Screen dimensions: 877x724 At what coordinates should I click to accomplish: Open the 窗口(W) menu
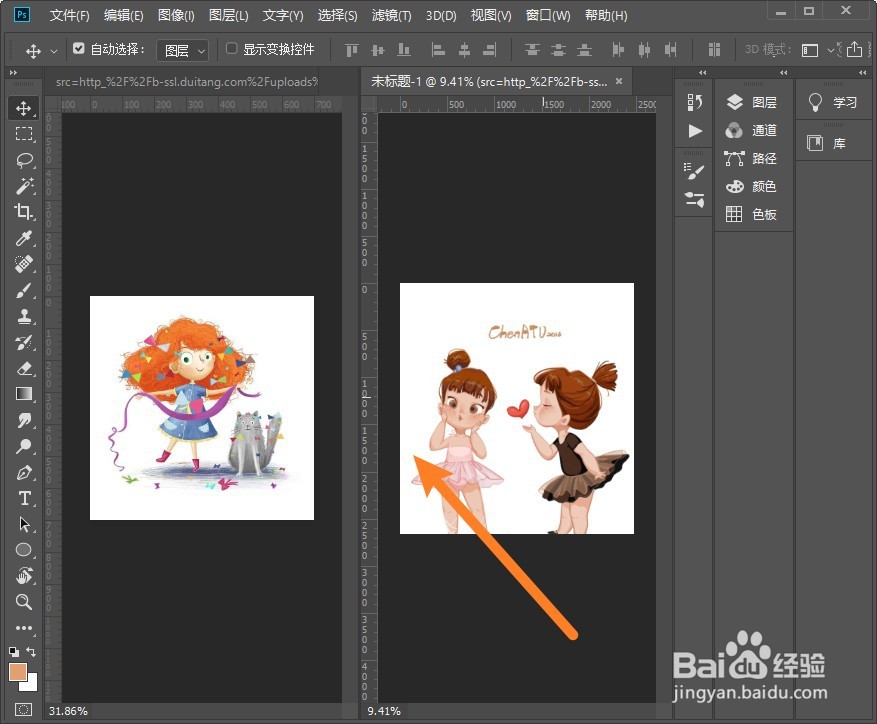coord(548,16)
